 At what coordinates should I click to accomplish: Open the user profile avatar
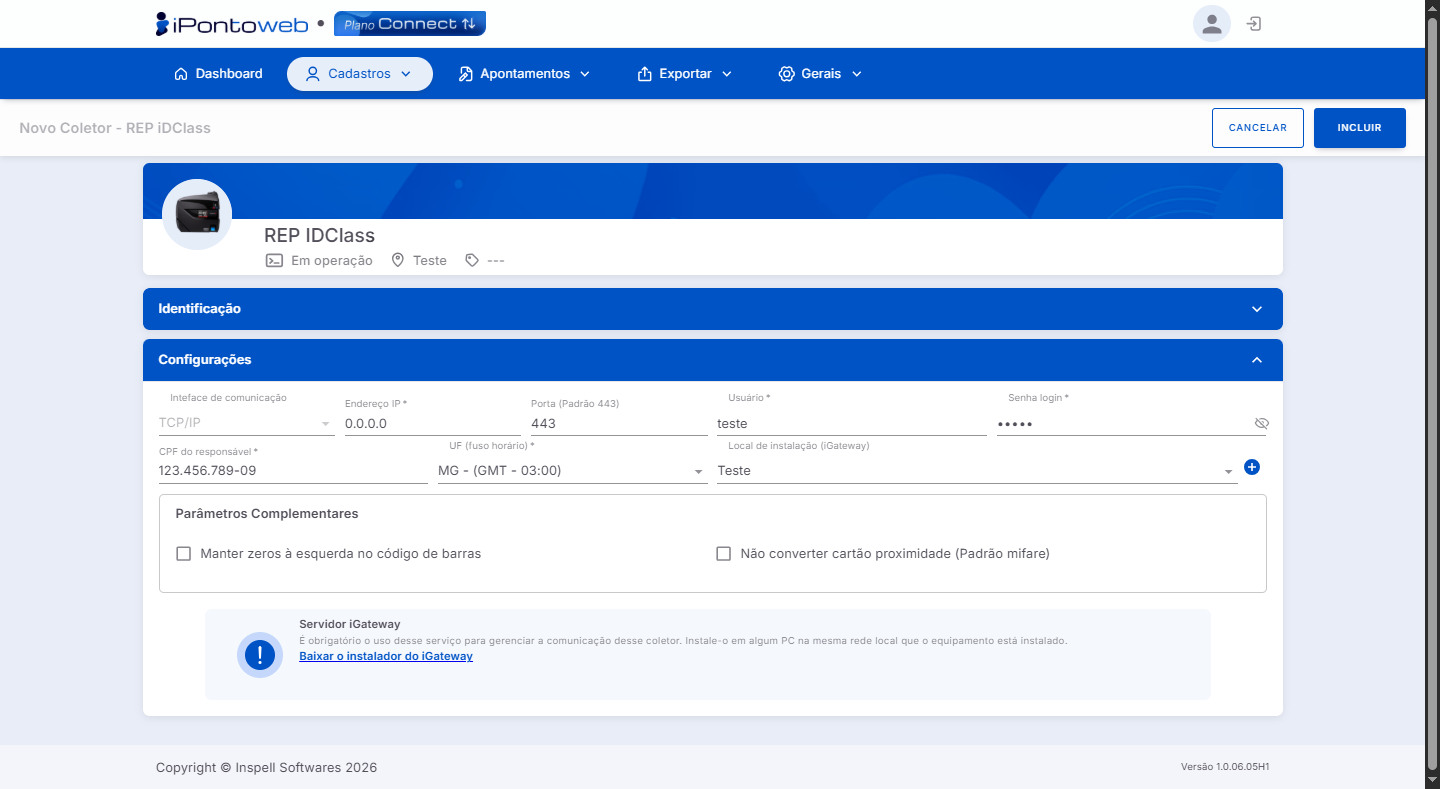pyautogui.click(x=1212, y=24)
